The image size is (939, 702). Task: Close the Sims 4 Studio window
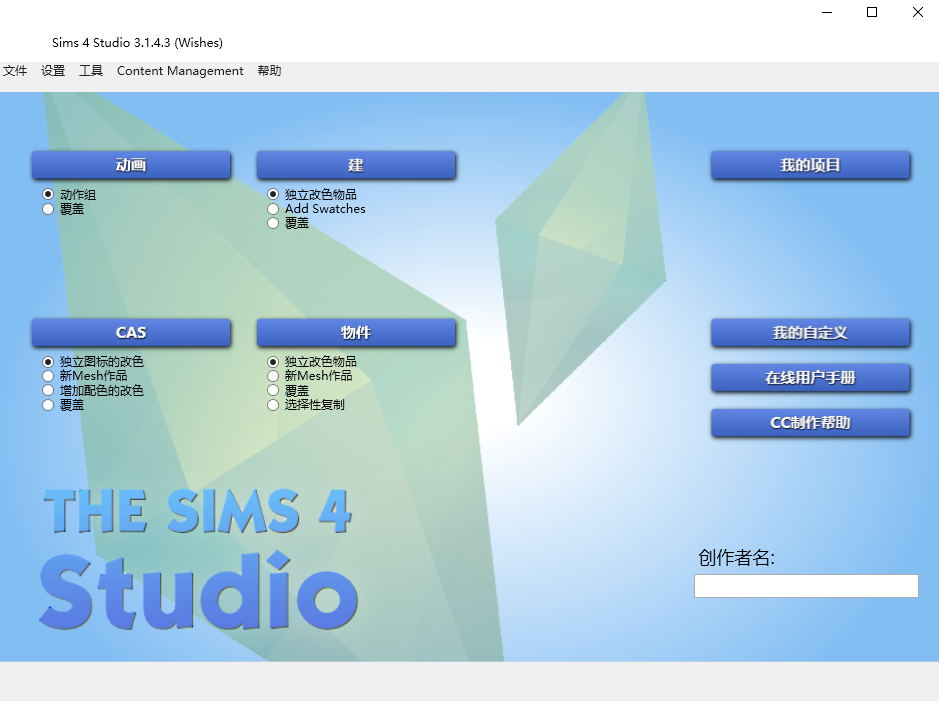tap(917, 12)
